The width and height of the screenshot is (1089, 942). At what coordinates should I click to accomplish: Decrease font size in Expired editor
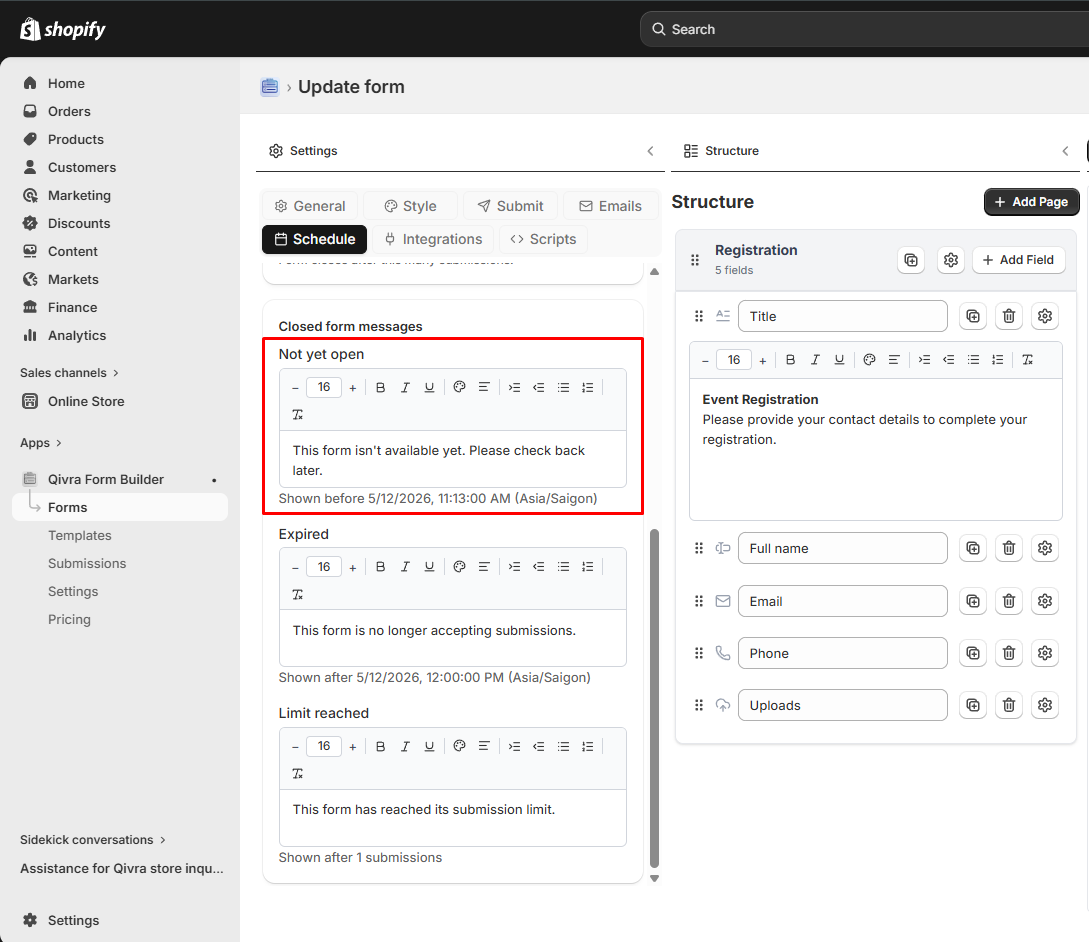295,567
